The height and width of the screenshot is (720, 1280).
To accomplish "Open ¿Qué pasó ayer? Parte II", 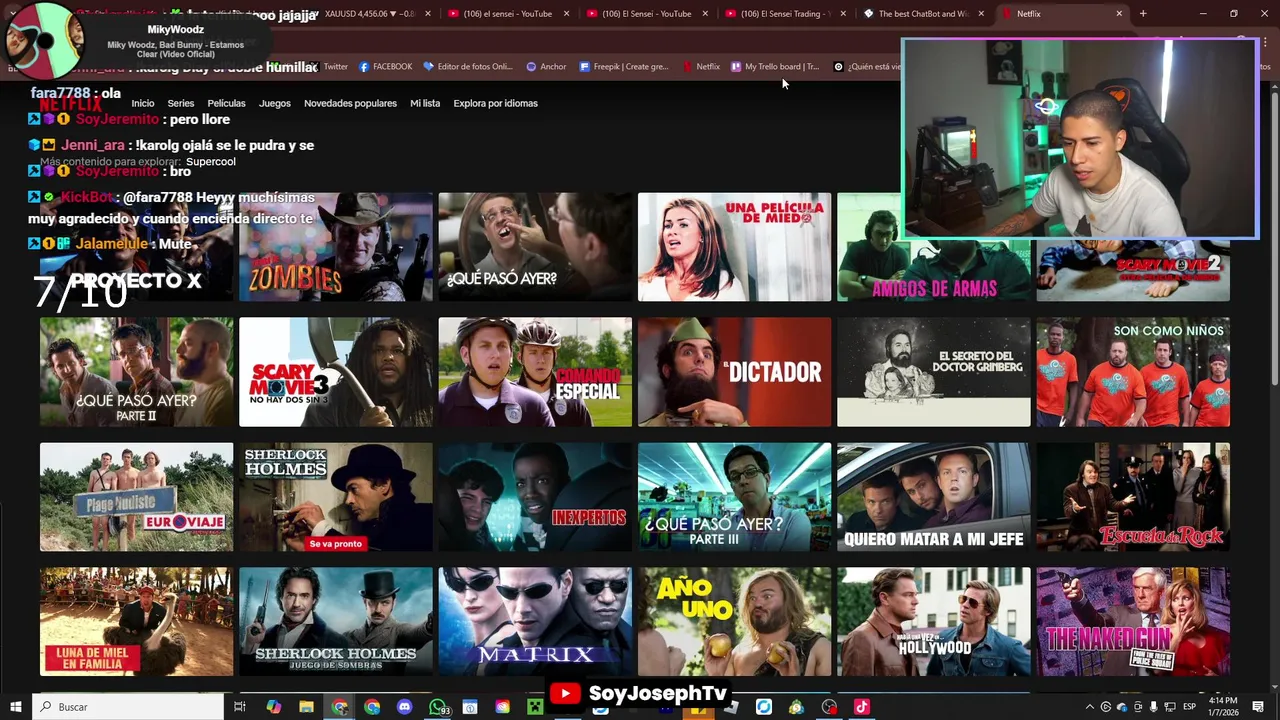I will coord(136,372).
